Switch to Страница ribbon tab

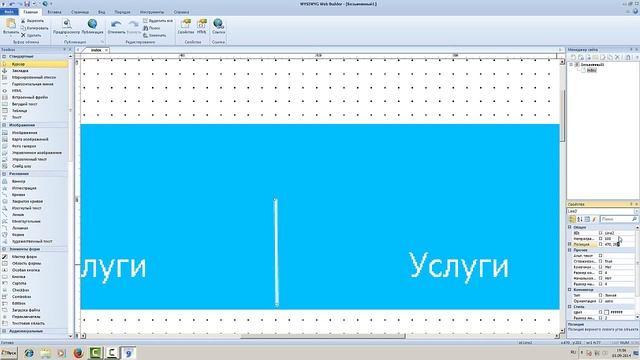[x=80, y=12]
